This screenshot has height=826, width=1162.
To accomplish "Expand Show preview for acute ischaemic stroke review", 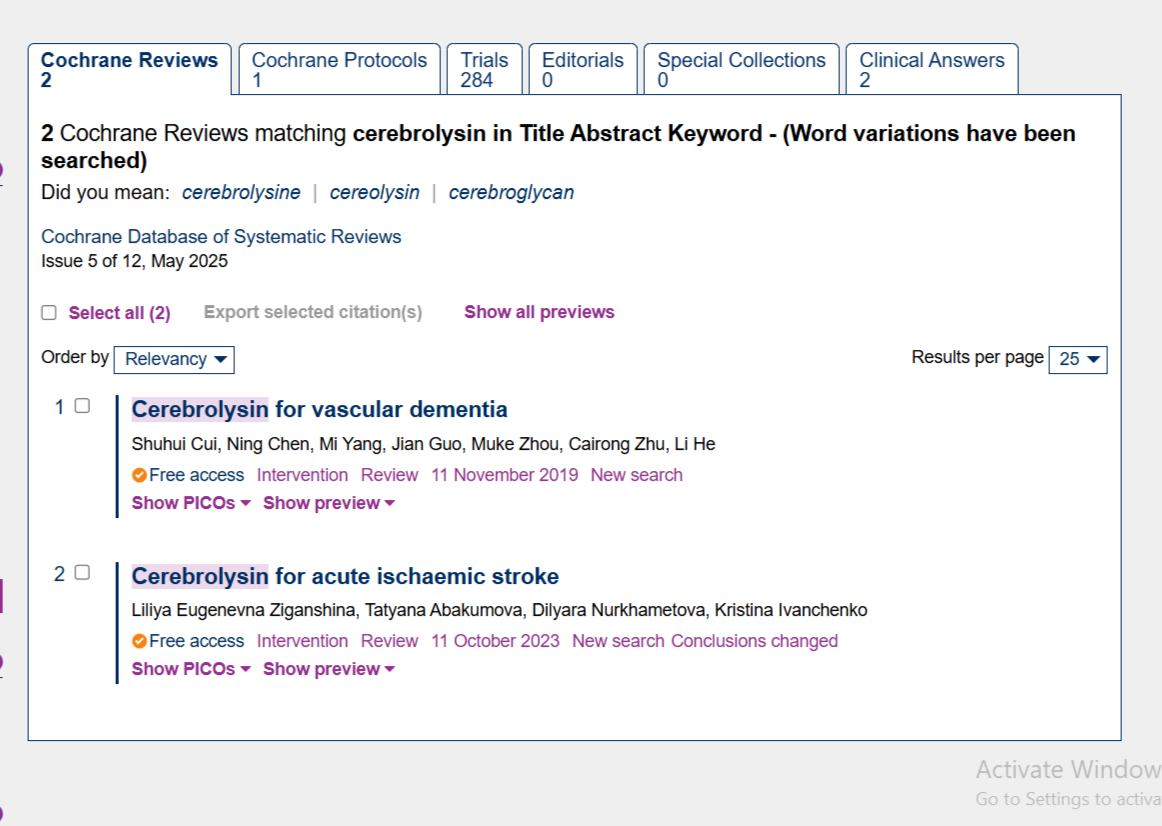I will click(328, 669).
